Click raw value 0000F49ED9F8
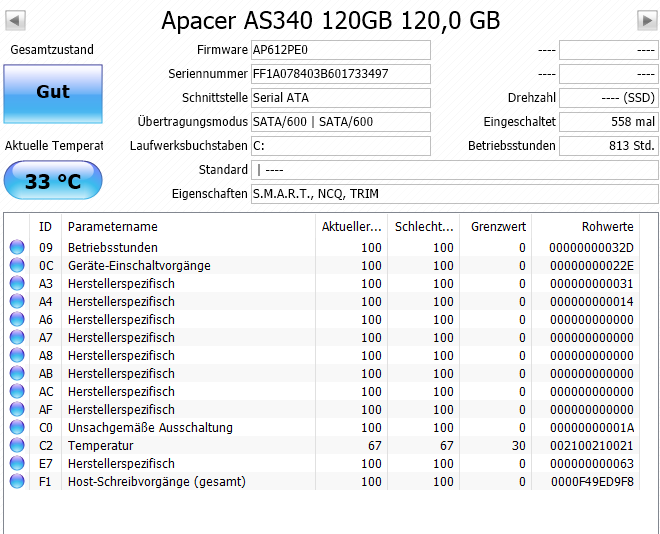 click(592, 481)
